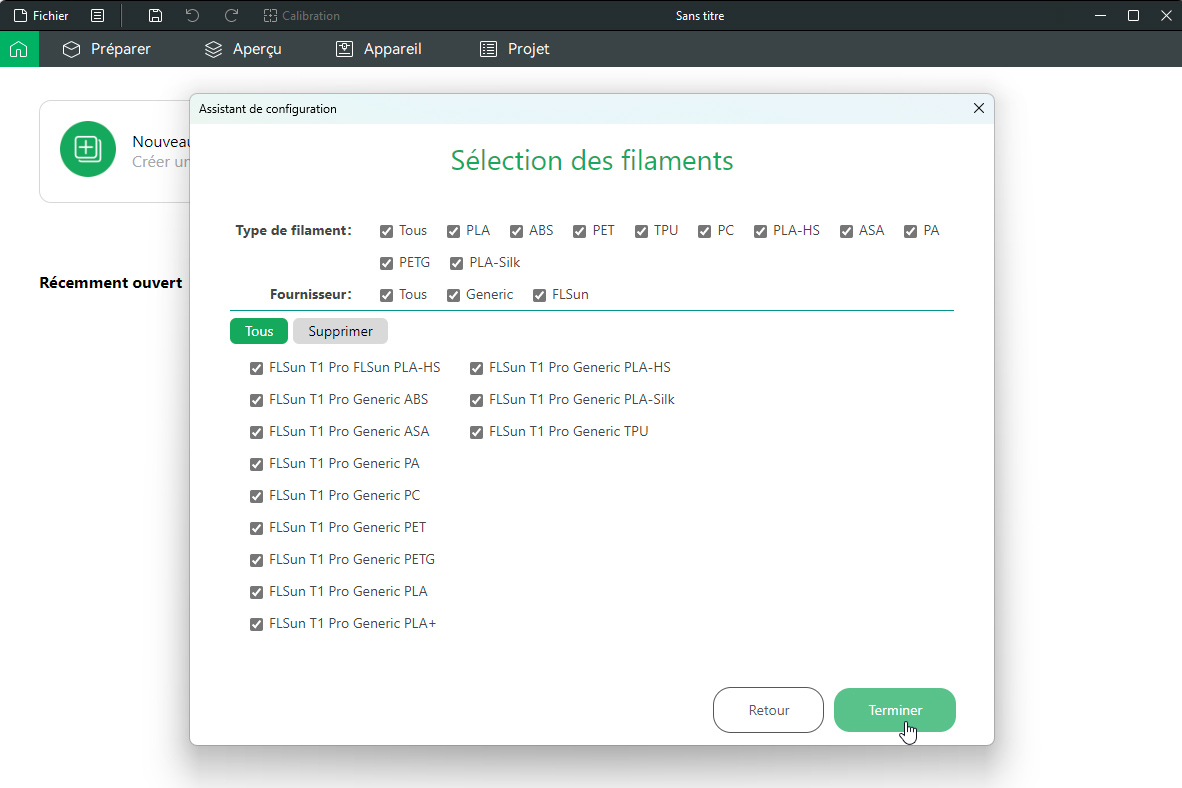
Task: Toggle FLSun T1 Pro Generic PLA checkbox
Action: (256, 593)
